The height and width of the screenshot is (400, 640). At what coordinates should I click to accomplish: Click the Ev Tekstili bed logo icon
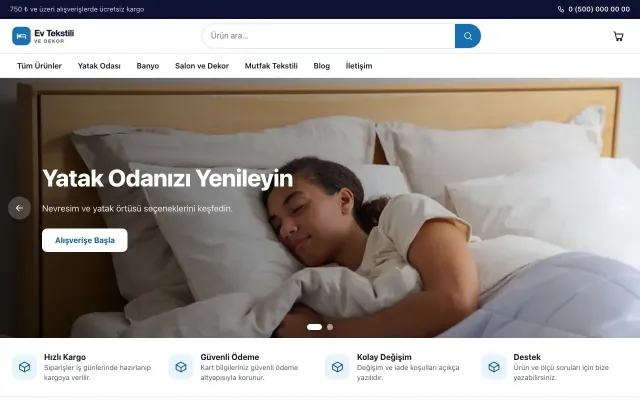[21, 36]
